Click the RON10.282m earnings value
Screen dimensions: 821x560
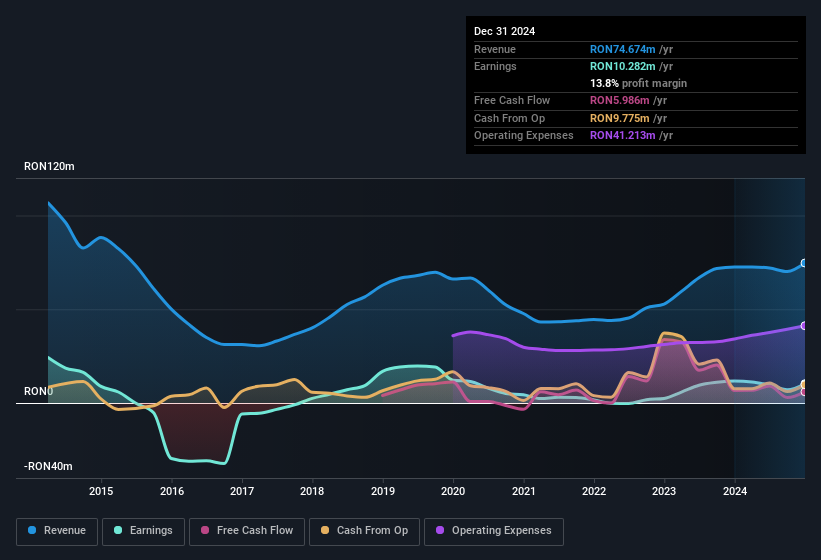[x=623, y=66]
